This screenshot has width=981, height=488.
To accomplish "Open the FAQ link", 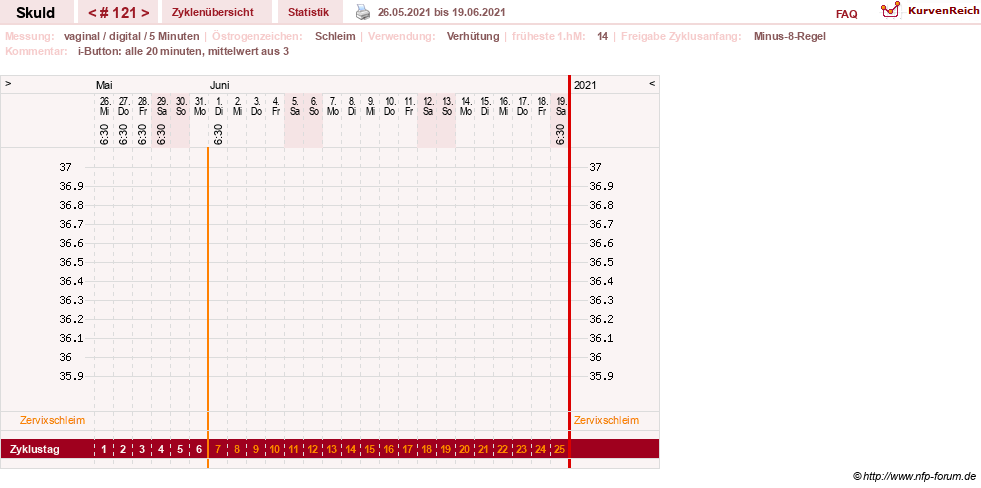I will [846, 14].
